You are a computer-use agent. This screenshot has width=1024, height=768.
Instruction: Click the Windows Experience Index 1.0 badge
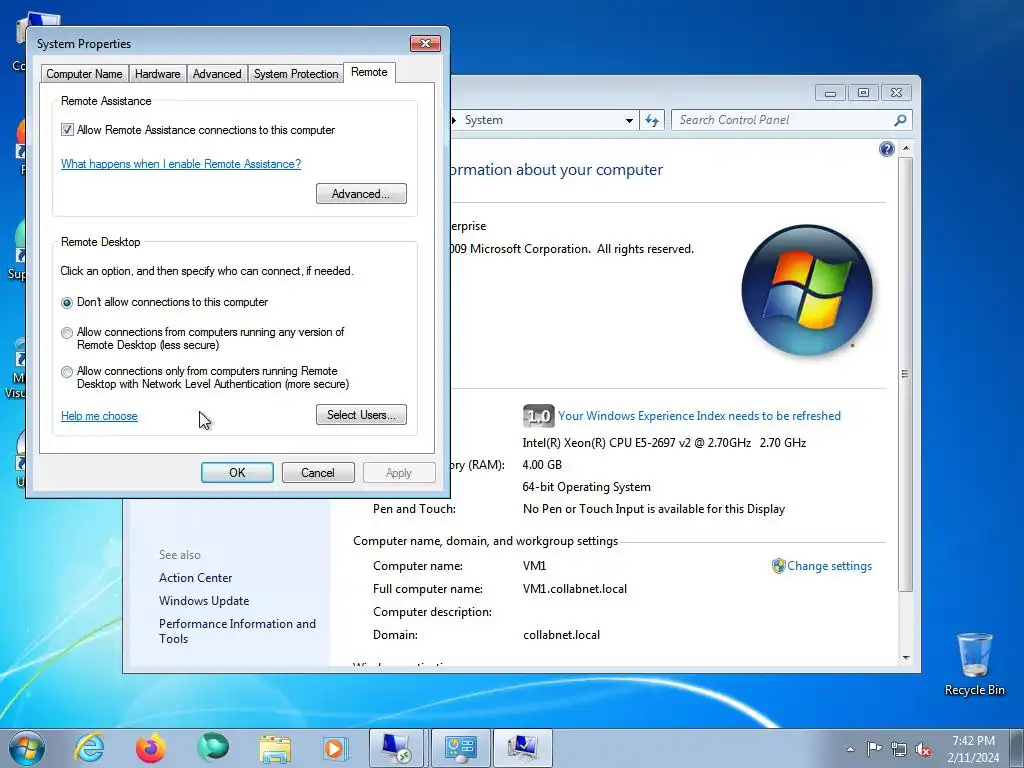coord(538,416)
